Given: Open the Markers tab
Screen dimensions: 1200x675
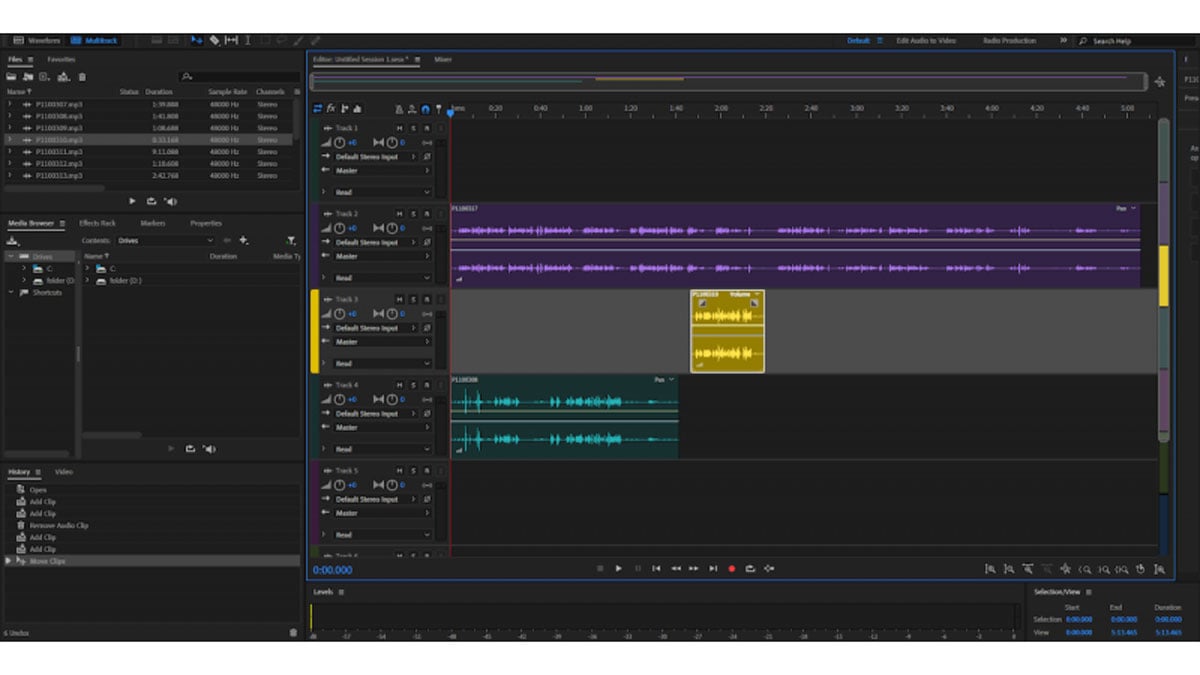Looking at the screenshot, I should (x=153, y=223).
